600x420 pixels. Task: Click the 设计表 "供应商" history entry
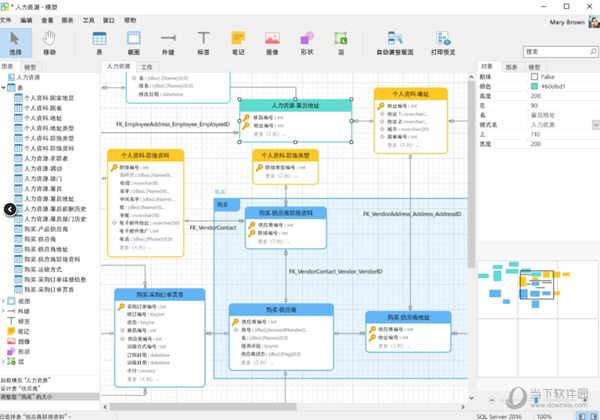21,388
